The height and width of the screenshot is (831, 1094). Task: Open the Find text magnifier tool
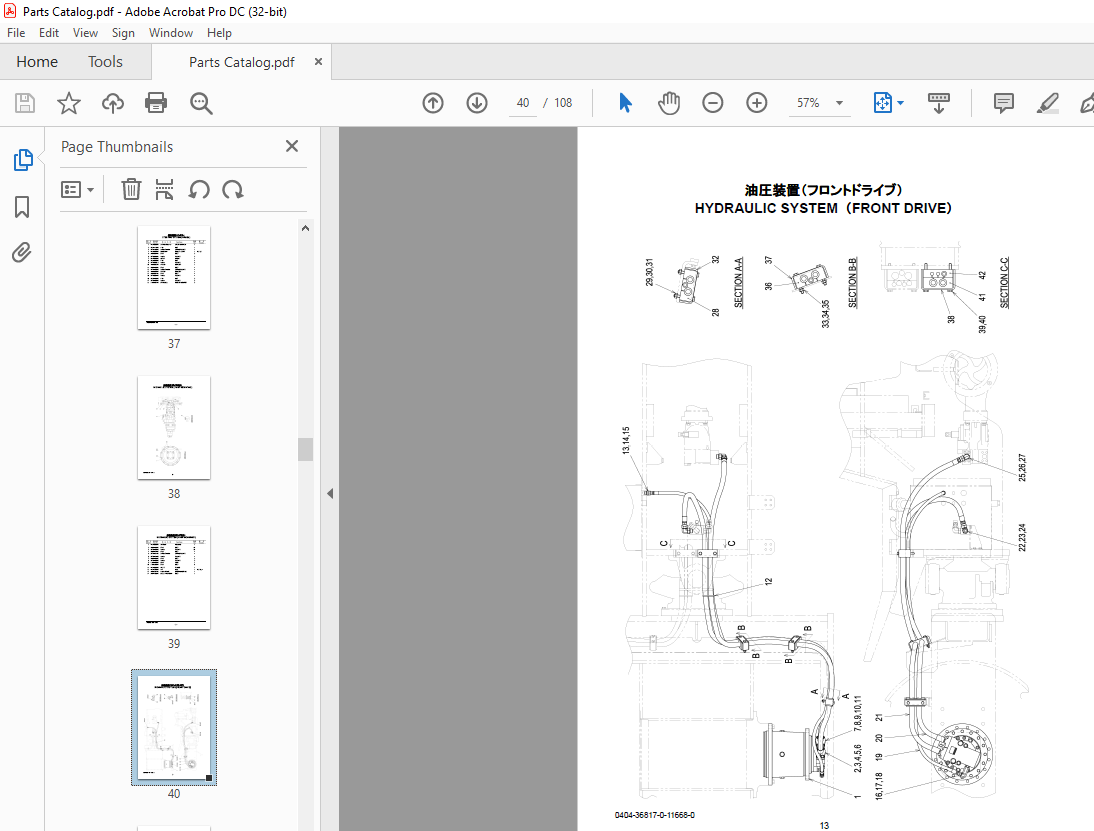click(201, 103)
